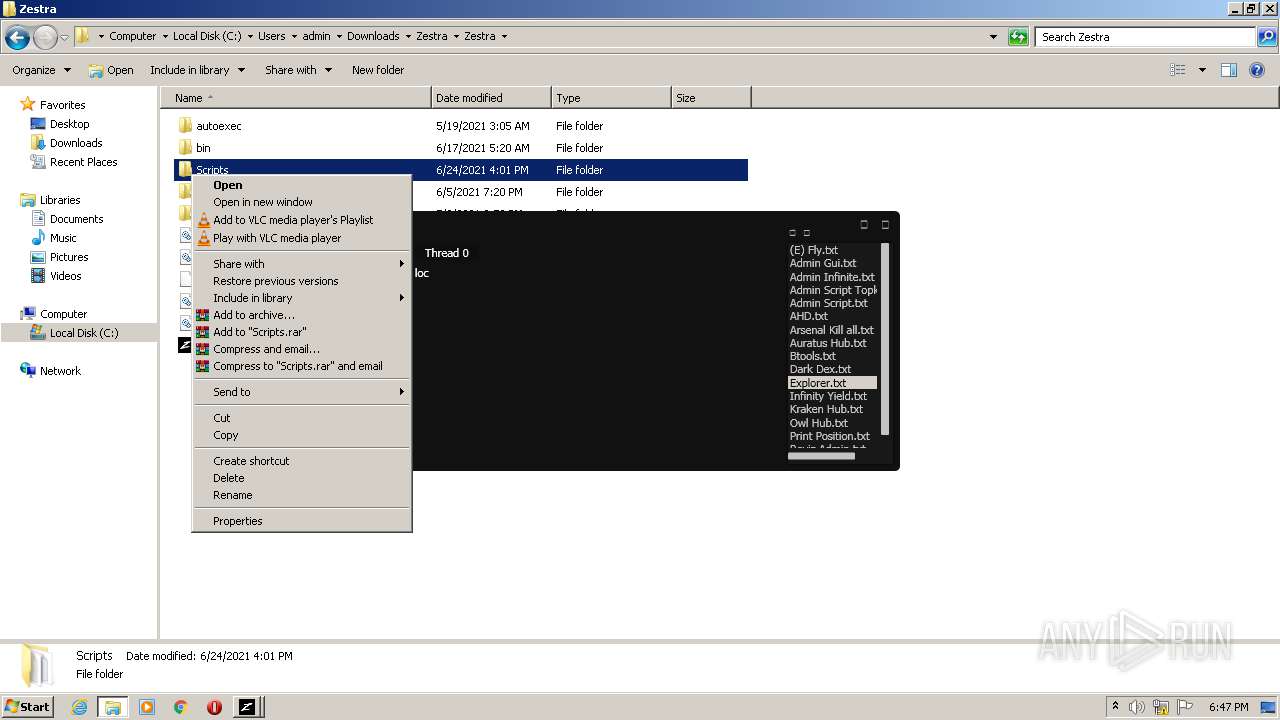Select Infinity Yield.txt in Zestra script list
The width and height of the screenshot is (1280, 720).
[828, 396]
